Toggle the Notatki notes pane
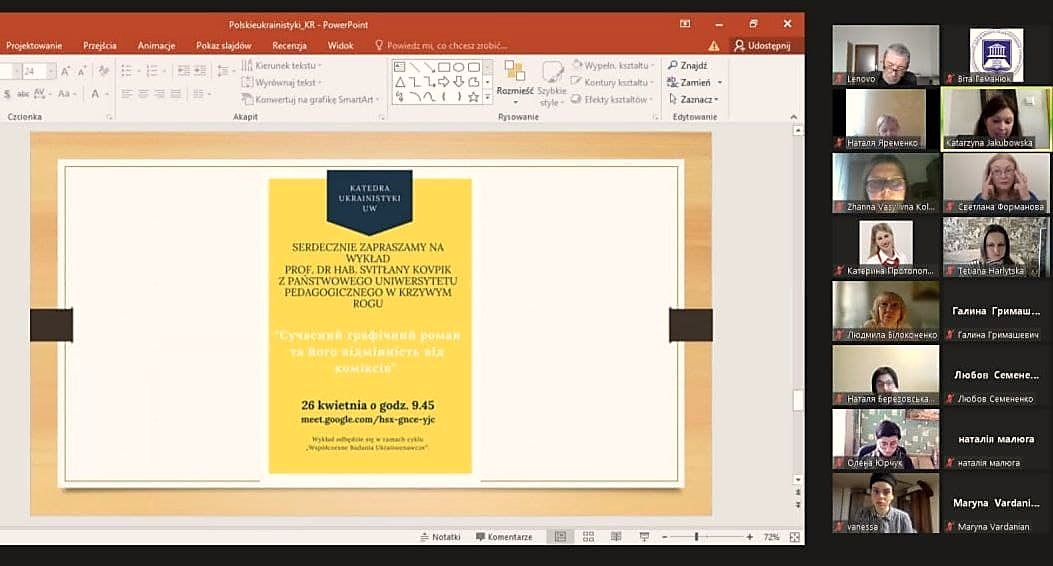 440,537
